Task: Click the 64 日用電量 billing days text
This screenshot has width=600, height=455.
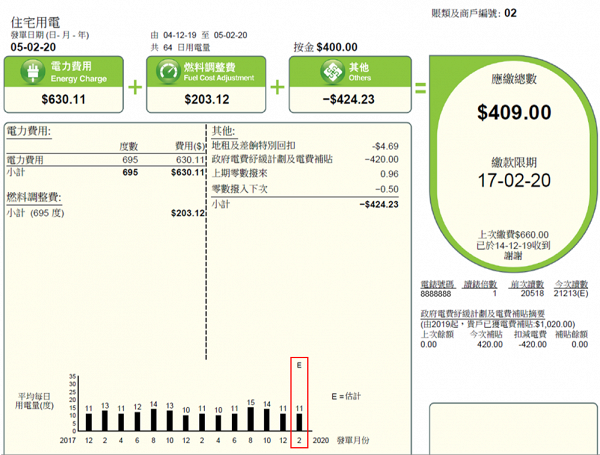Action: click(186, 47)
